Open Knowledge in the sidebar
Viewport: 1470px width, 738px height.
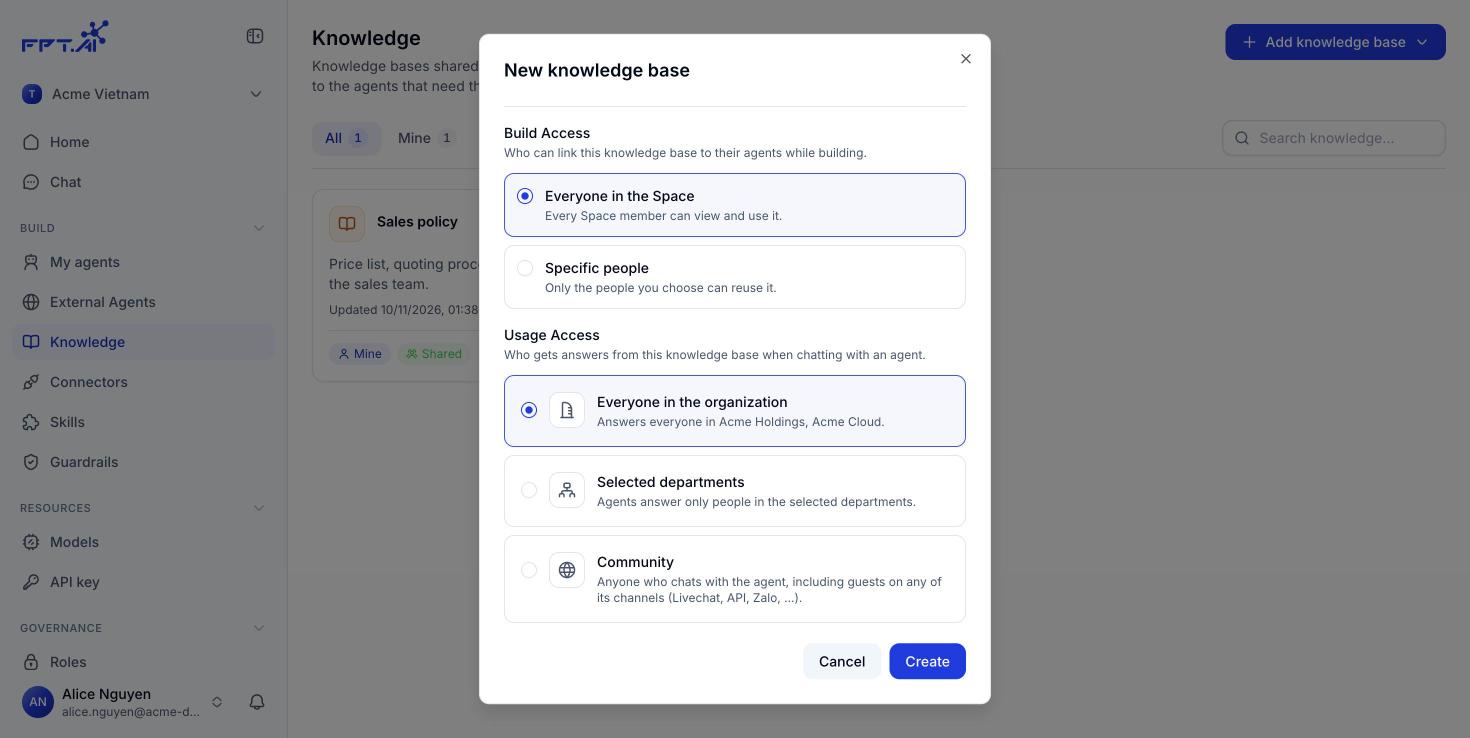143,342
